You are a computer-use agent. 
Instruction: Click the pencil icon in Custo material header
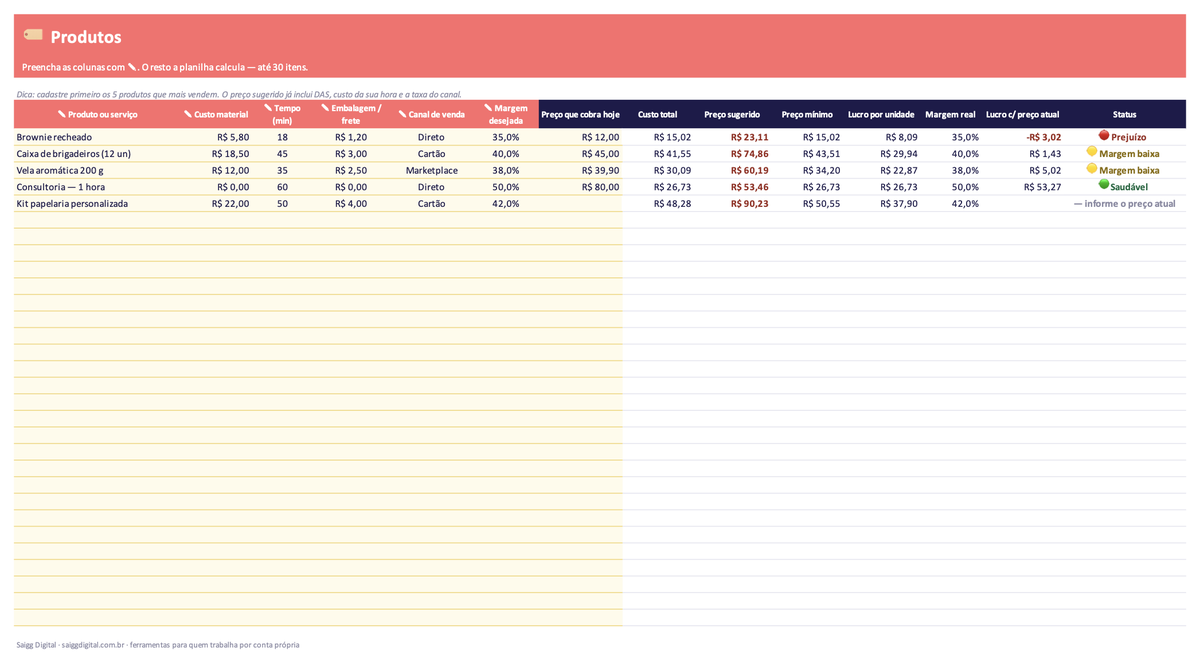click(x=188, y=114)
